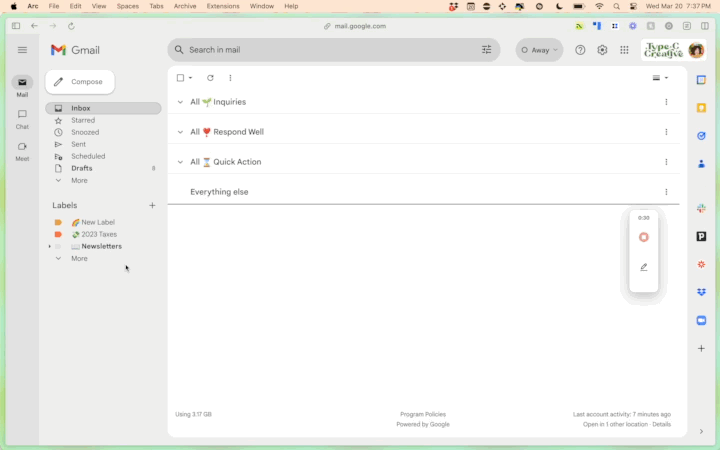Viewport: 720px width, 450px height.
Task: Open Gmail support help icon
Action: pos(580,50)
